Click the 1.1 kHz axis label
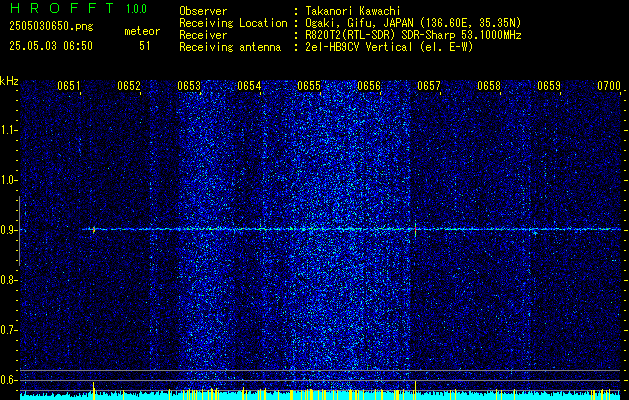This screenshot has width=629, height=400. (x=8, y=130)
